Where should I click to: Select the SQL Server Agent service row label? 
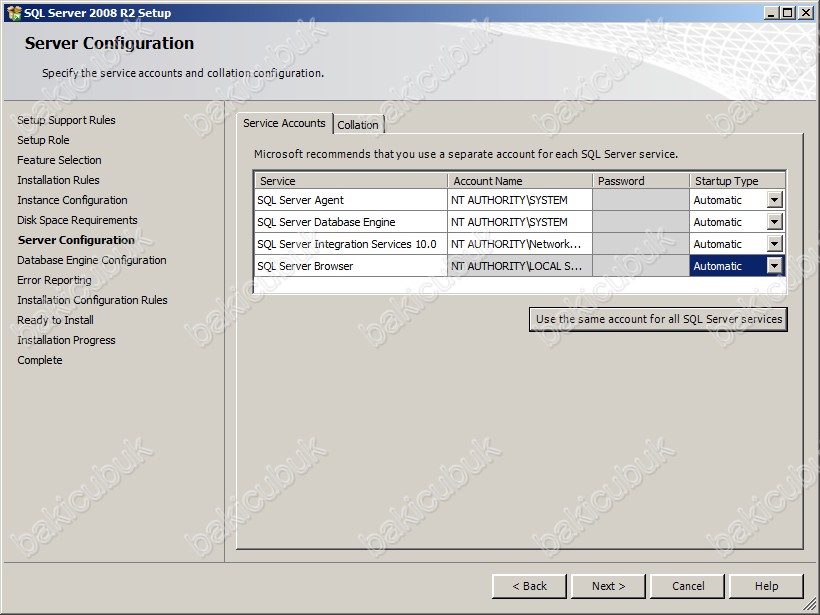pos(300,200)
